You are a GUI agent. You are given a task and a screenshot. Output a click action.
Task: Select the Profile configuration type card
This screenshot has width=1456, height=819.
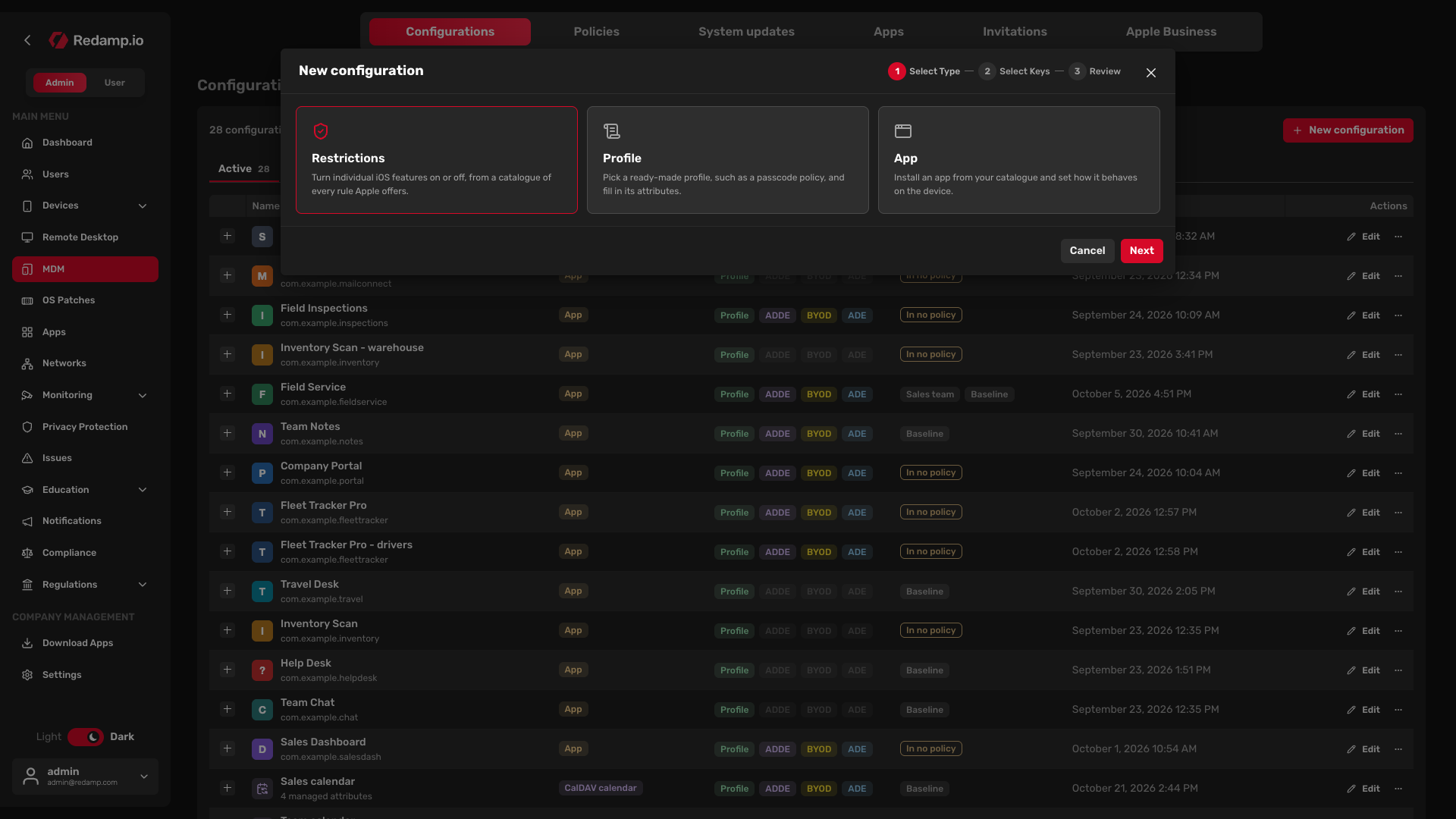(x=727, y=160)
